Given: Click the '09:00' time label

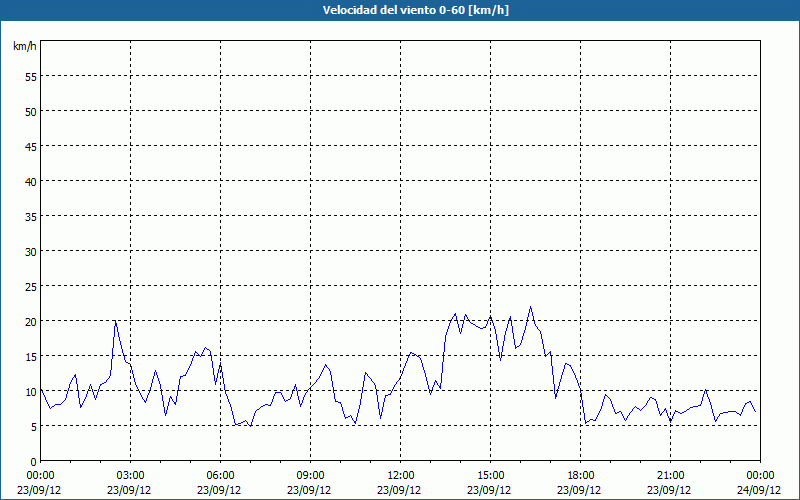Looking at the screenshot, I should (310, 476).
